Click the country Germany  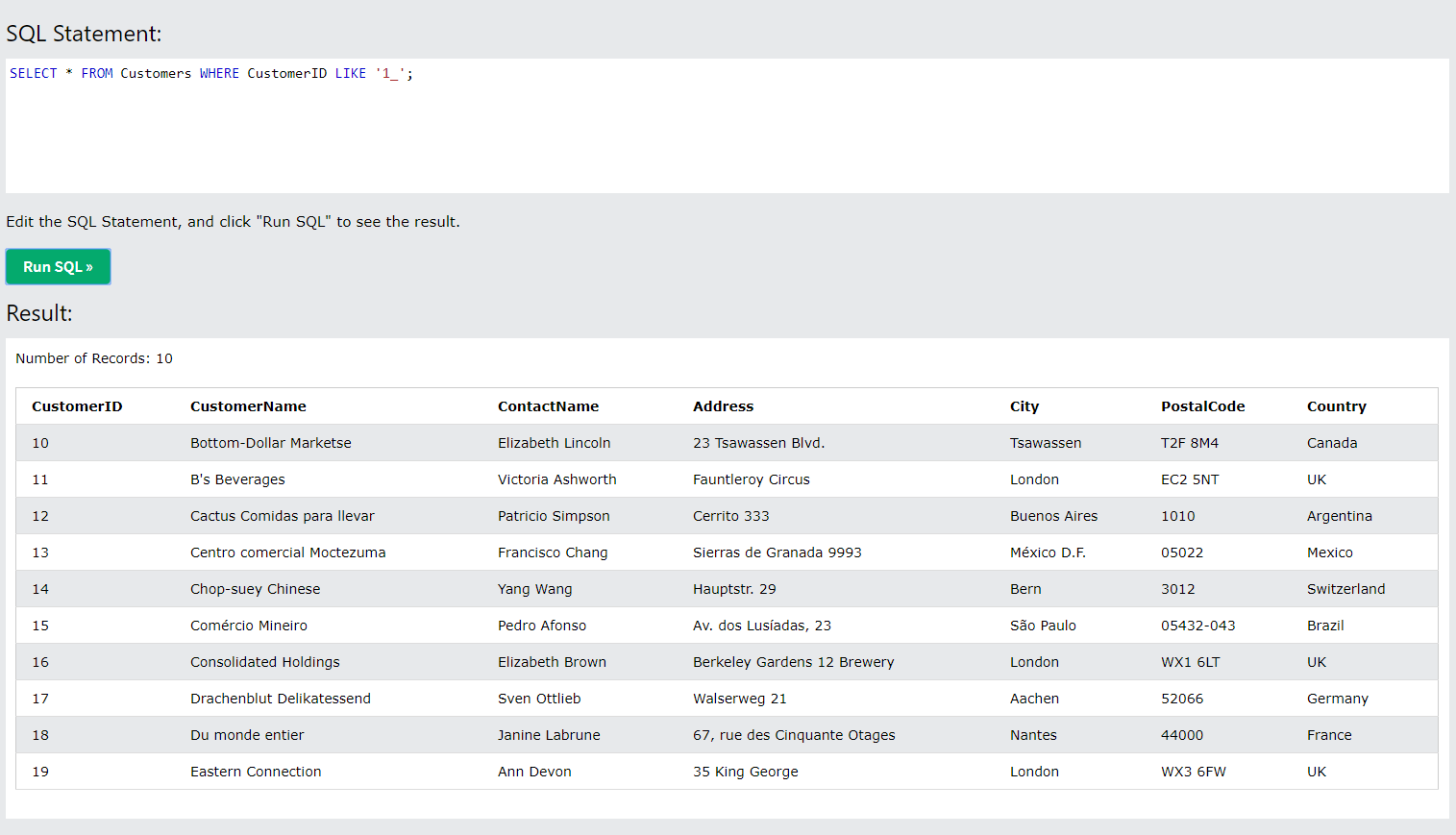1338,699
